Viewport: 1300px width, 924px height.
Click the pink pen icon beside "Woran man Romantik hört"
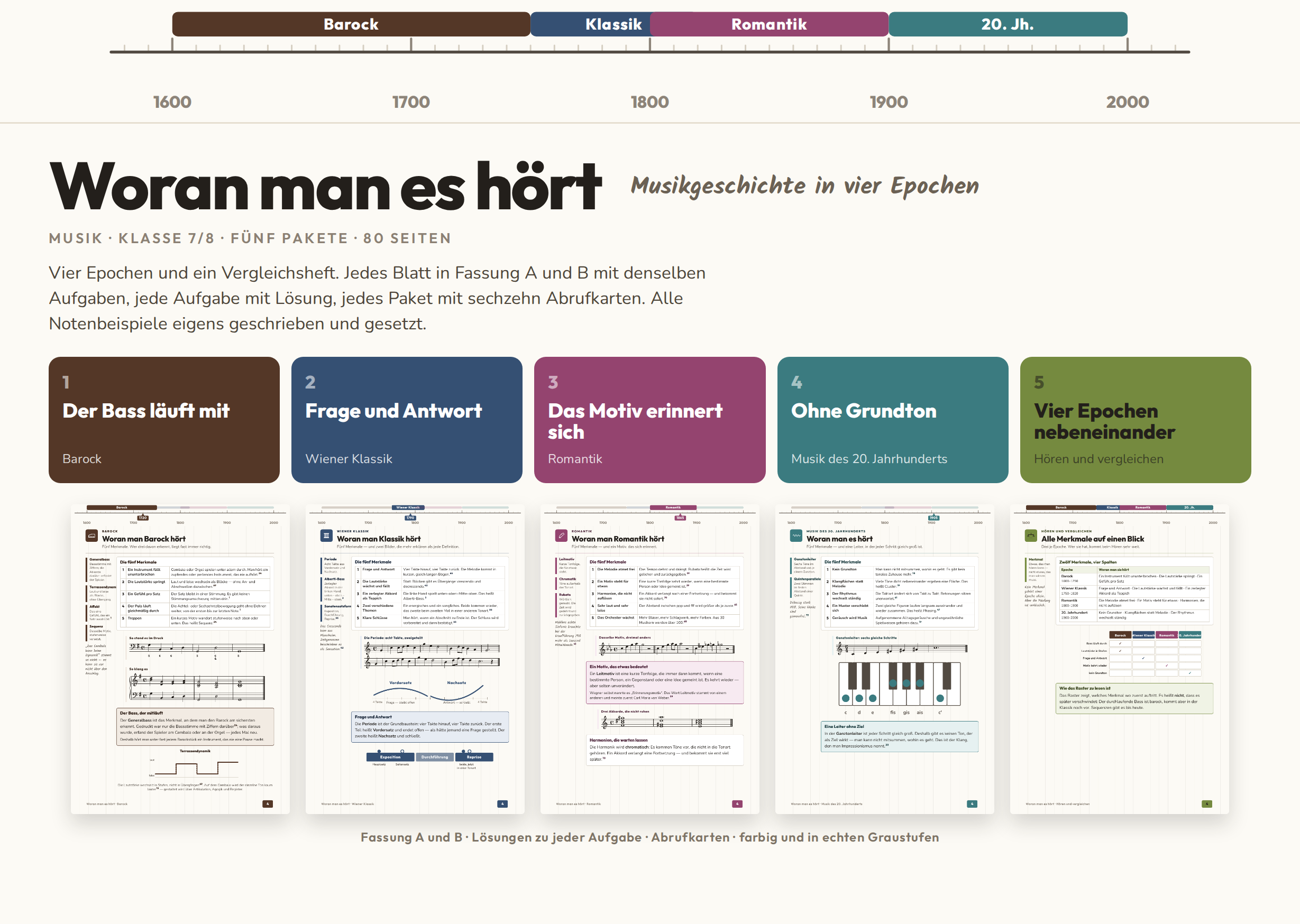point(561,536)
